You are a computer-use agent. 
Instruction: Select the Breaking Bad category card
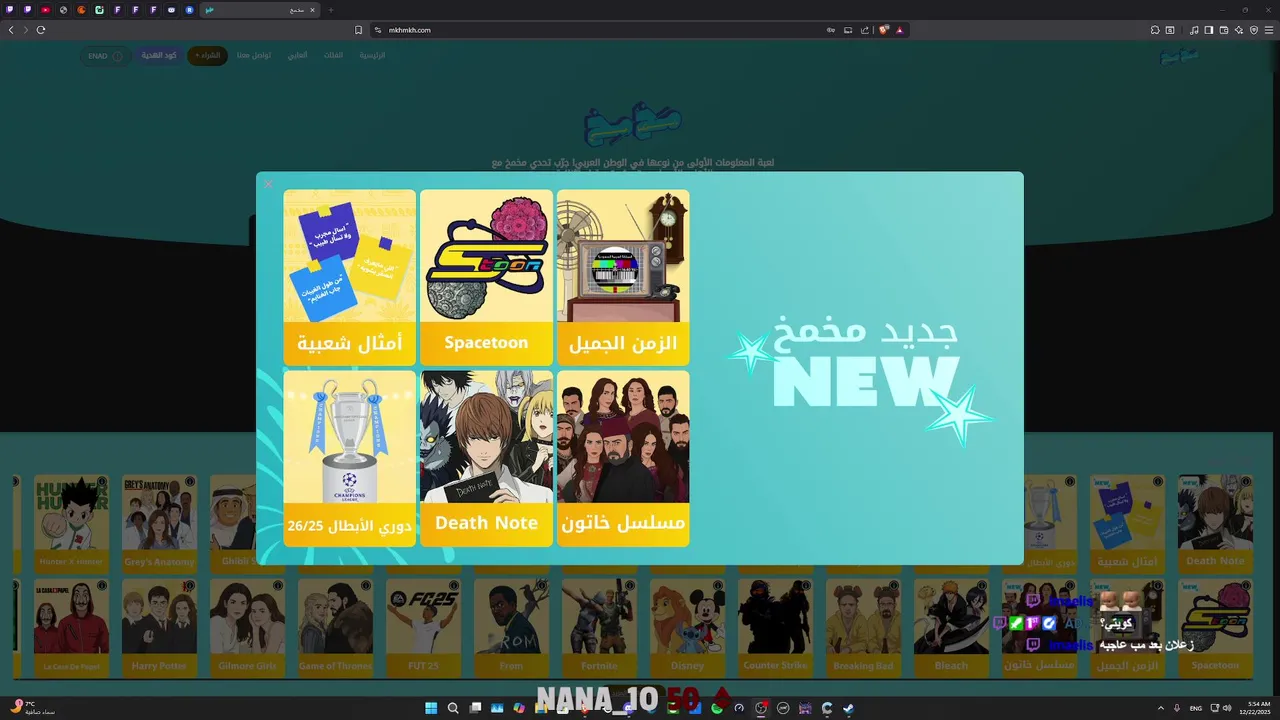coord(863,628)
